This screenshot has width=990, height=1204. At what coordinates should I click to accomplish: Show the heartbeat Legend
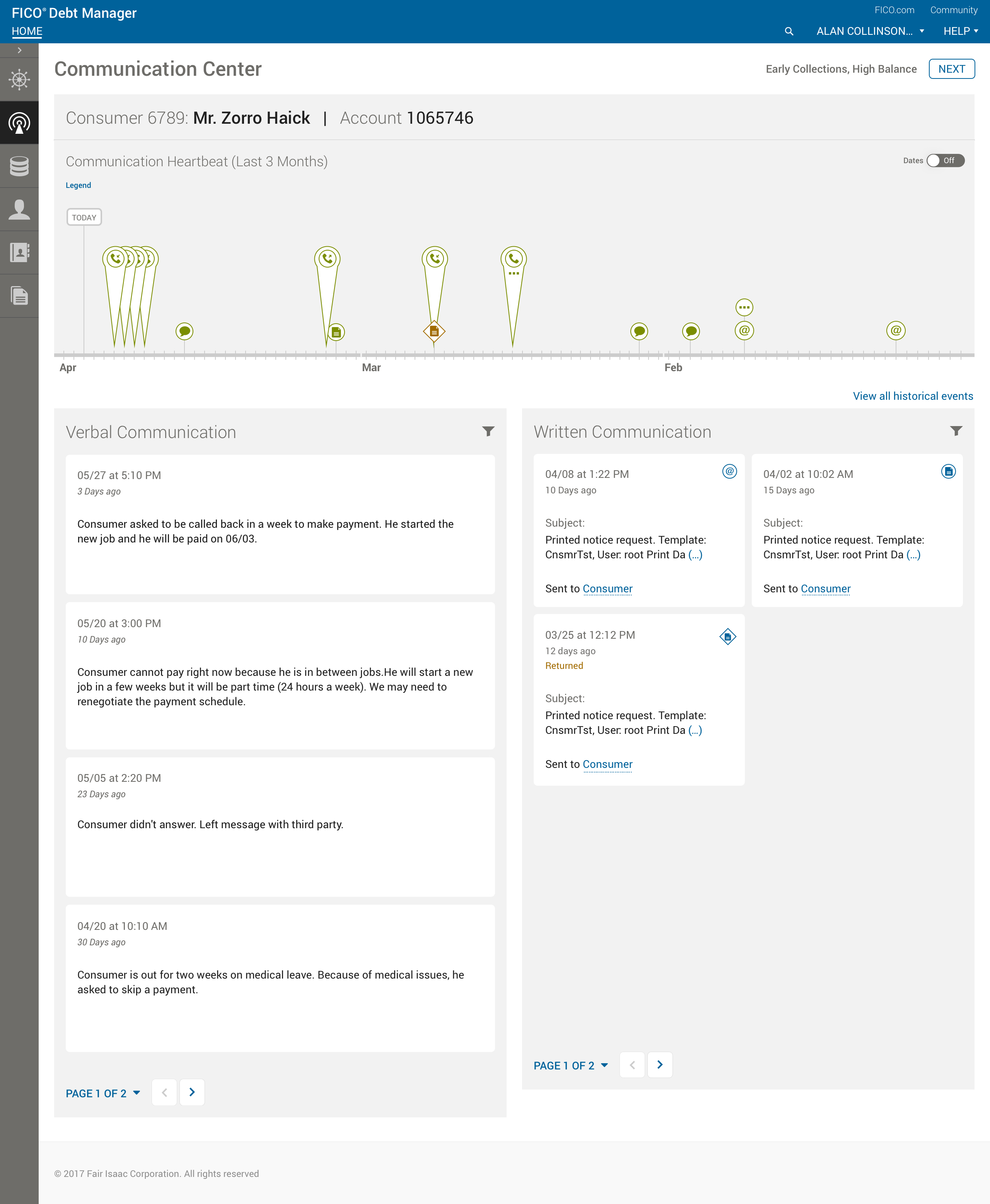(78, 185)
